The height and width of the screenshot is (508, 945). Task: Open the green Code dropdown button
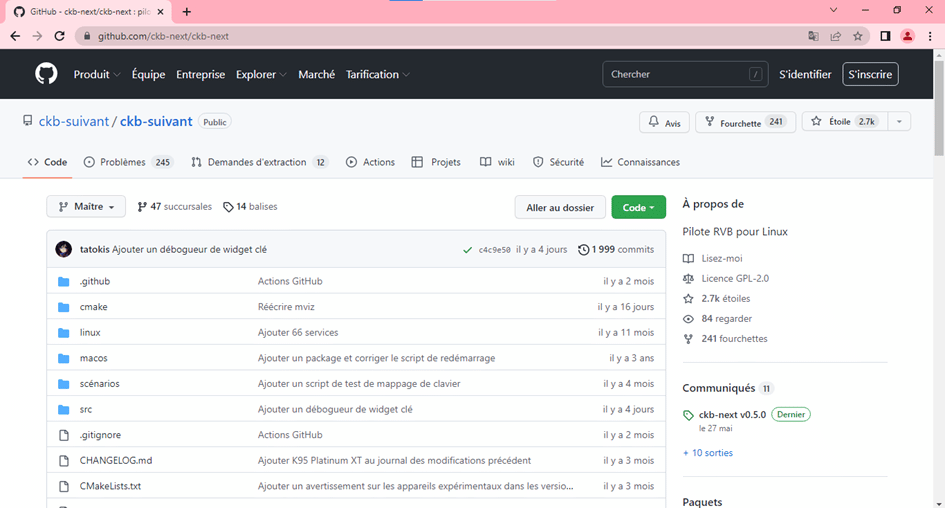click(x=638, y=207)
